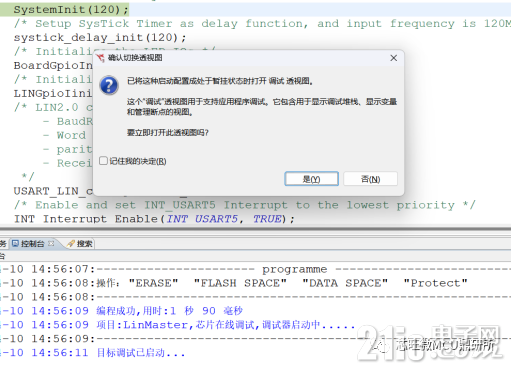This screenshot has width=511, height=368.
Task: Click the 是(Y) button in dialog
Action: click(311, 179)
